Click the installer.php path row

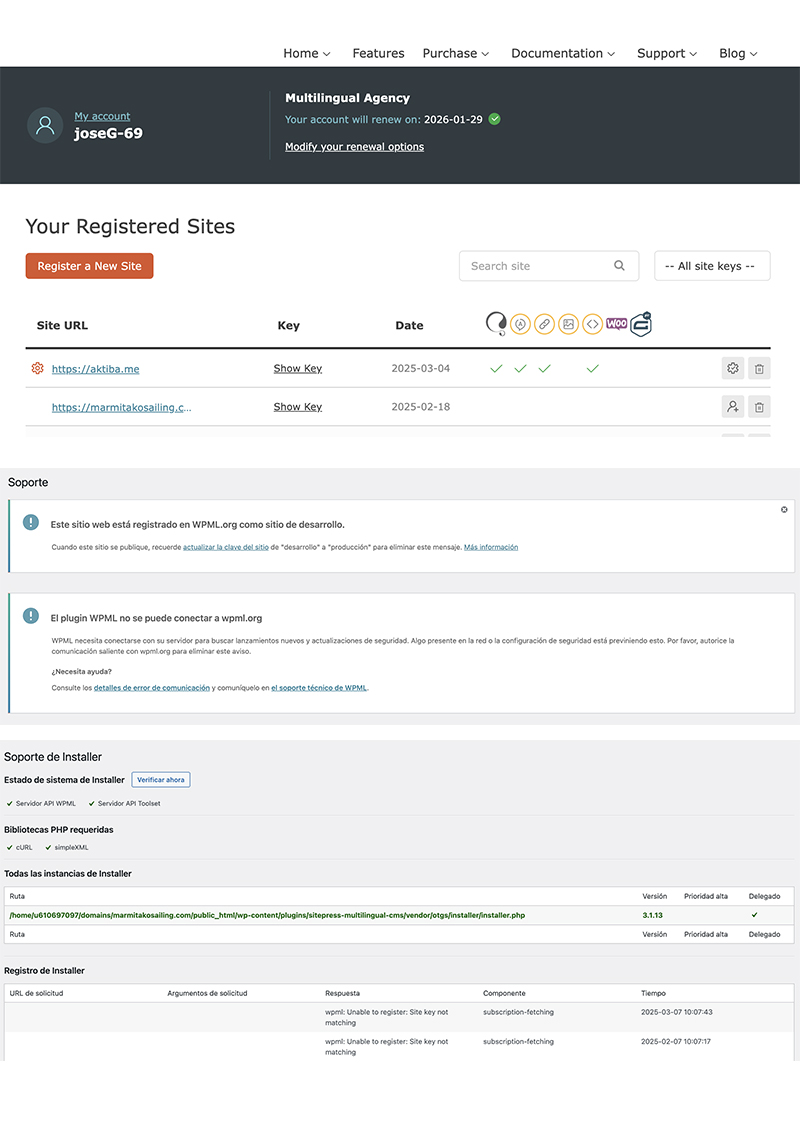click(399, 915)
